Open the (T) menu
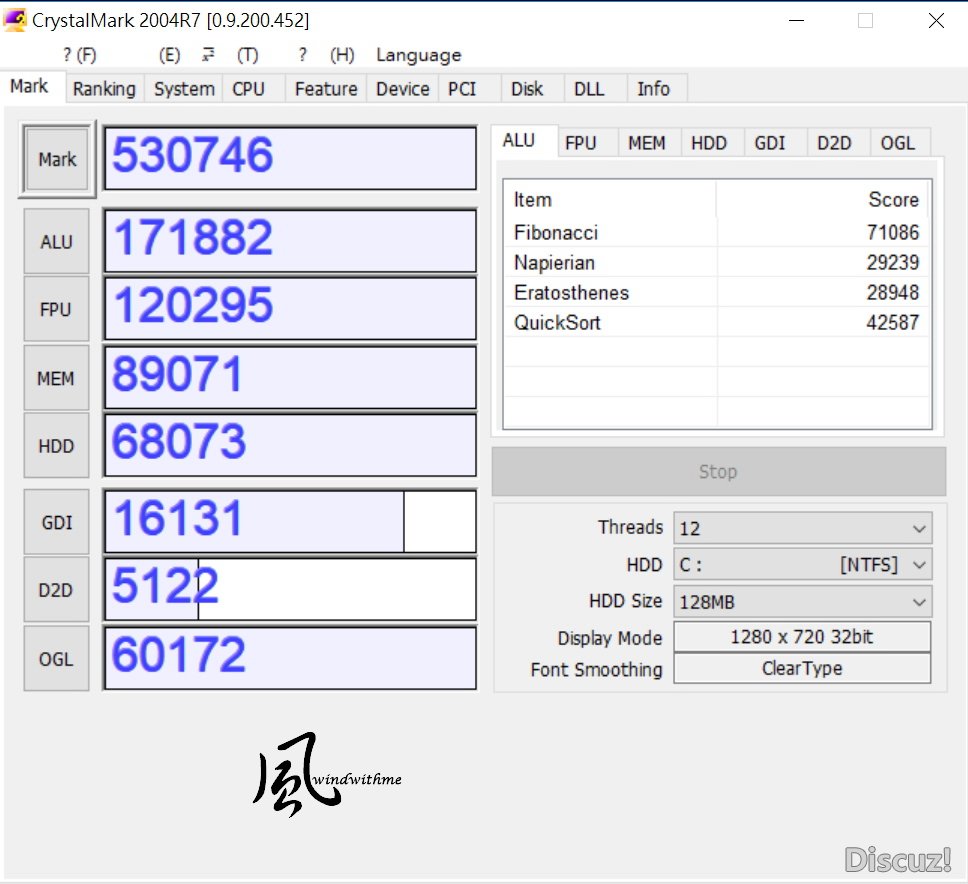The height and width of the screenshot is (884, 968). click(x=248, y=55)
